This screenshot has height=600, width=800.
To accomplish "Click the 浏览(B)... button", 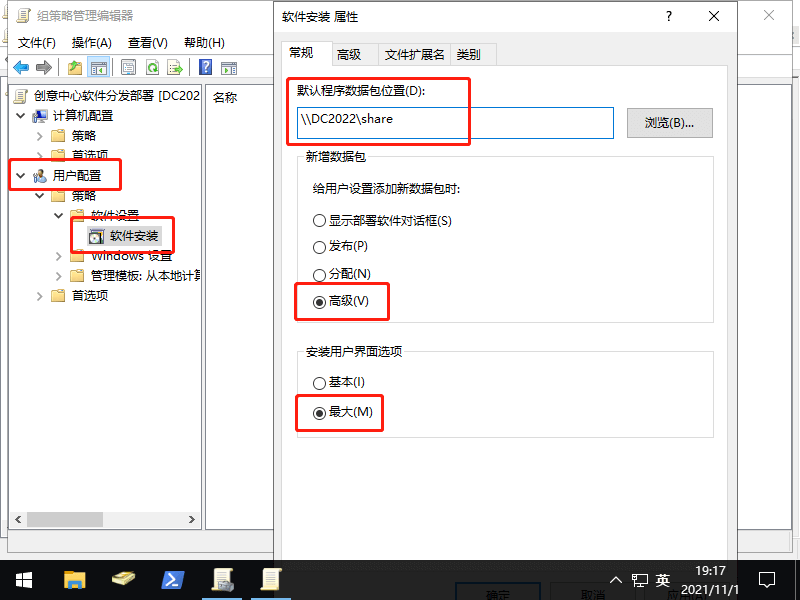I will 669,123.
